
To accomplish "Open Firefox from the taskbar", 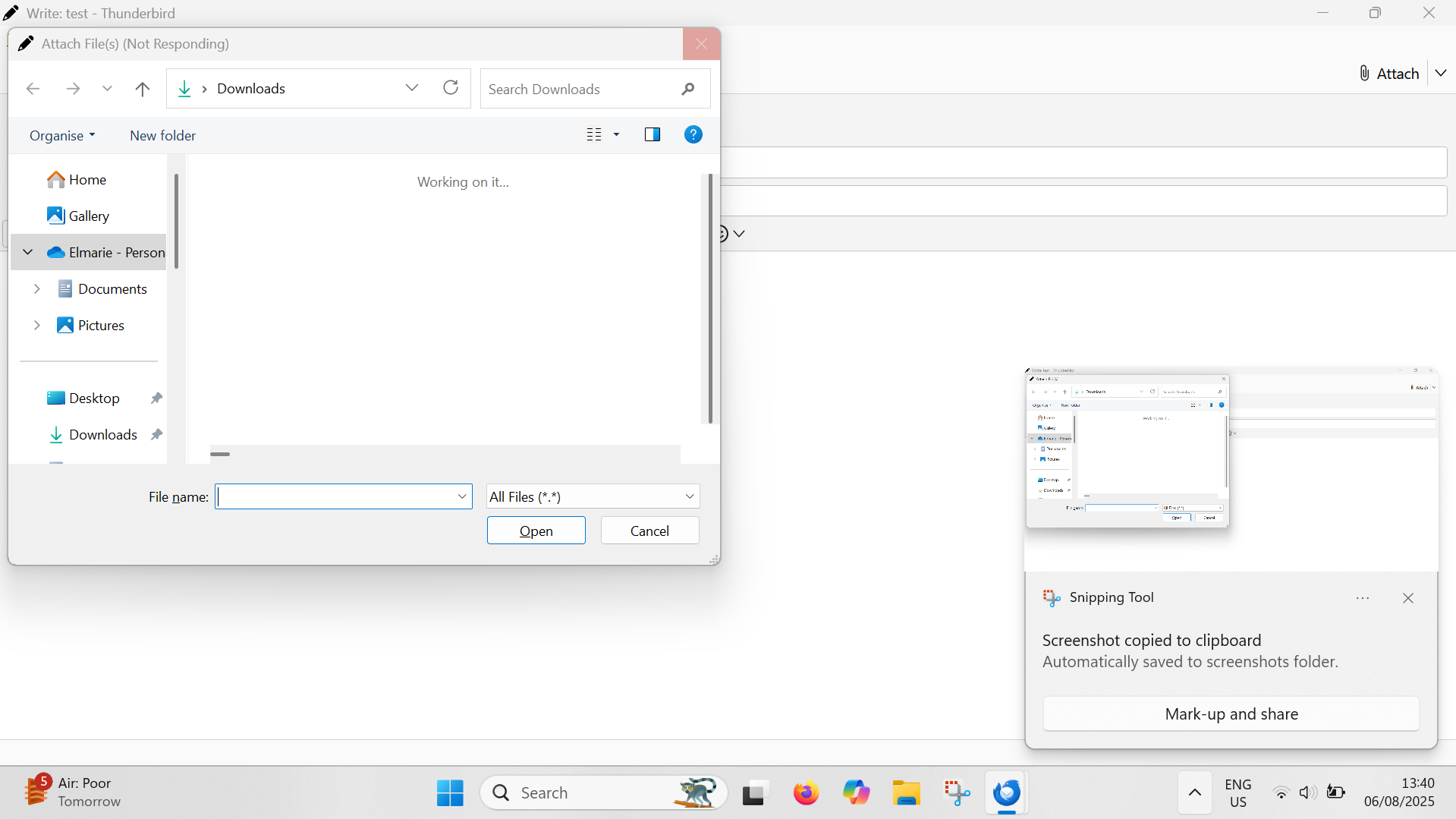I will [x=806, y=792].
